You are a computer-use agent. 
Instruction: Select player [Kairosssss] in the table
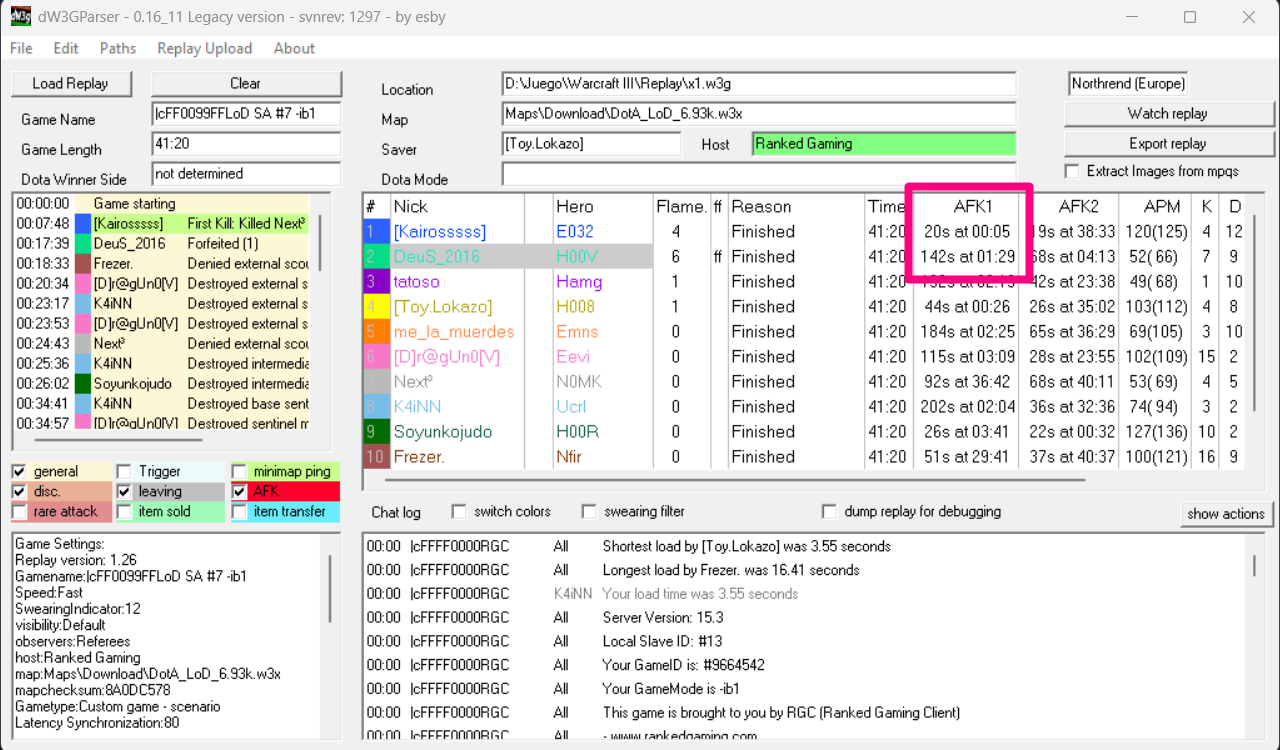440,232
